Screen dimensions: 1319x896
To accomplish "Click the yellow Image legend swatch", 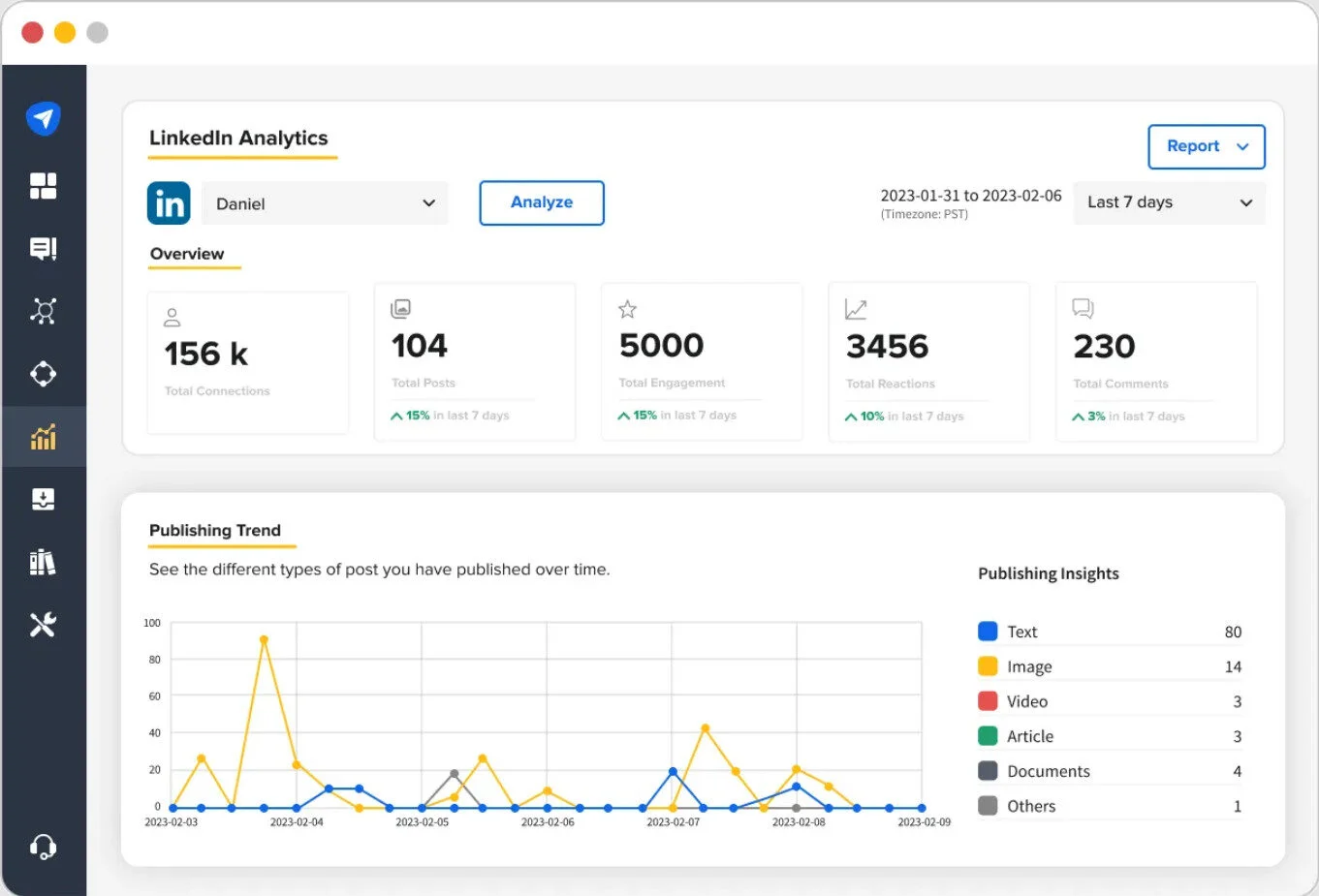I will pos(988,666).
